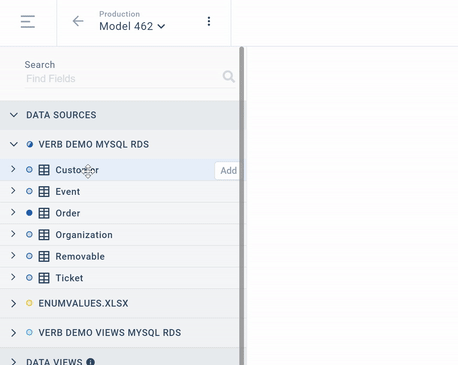Screen dimensions: 458x365
Task: Click the Ticket table icon
Action: point(44,278)
